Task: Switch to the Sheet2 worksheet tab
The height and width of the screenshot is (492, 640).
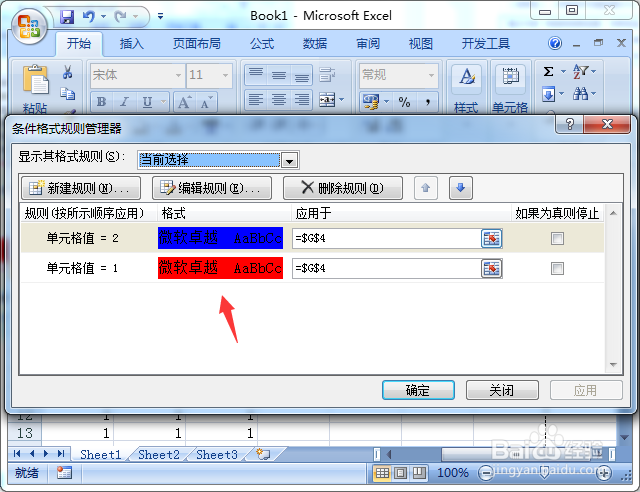Action: (x=159, y=454)
